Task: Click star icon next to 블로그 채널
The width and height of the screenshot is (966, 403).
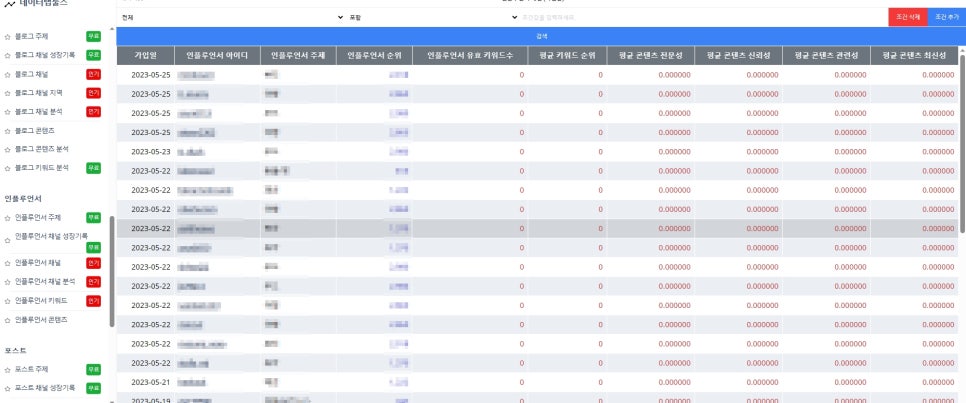Action: pos(8,74)
